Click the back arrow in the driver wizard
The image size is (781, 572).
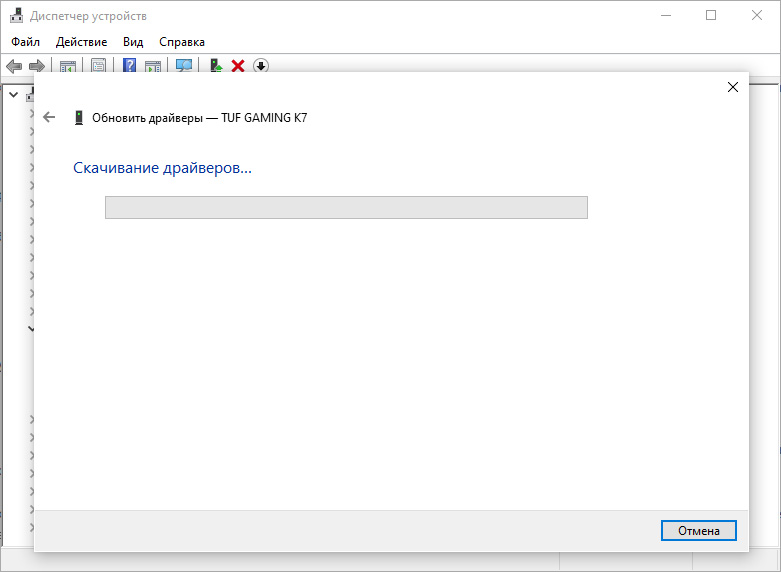point(49,117)
